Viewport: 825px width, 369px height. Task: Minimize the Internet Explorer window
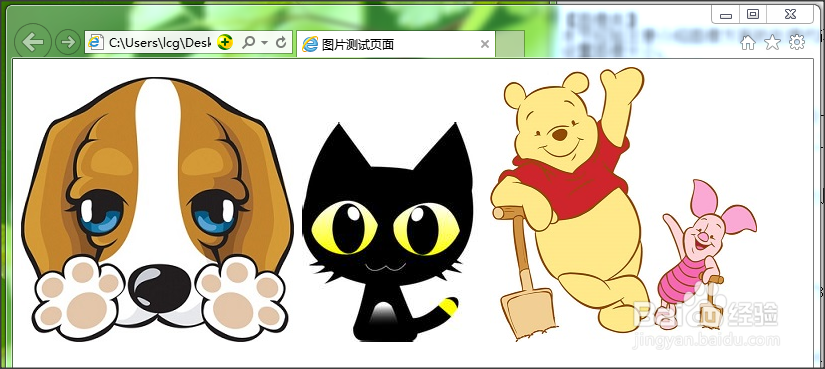point(726,14)
